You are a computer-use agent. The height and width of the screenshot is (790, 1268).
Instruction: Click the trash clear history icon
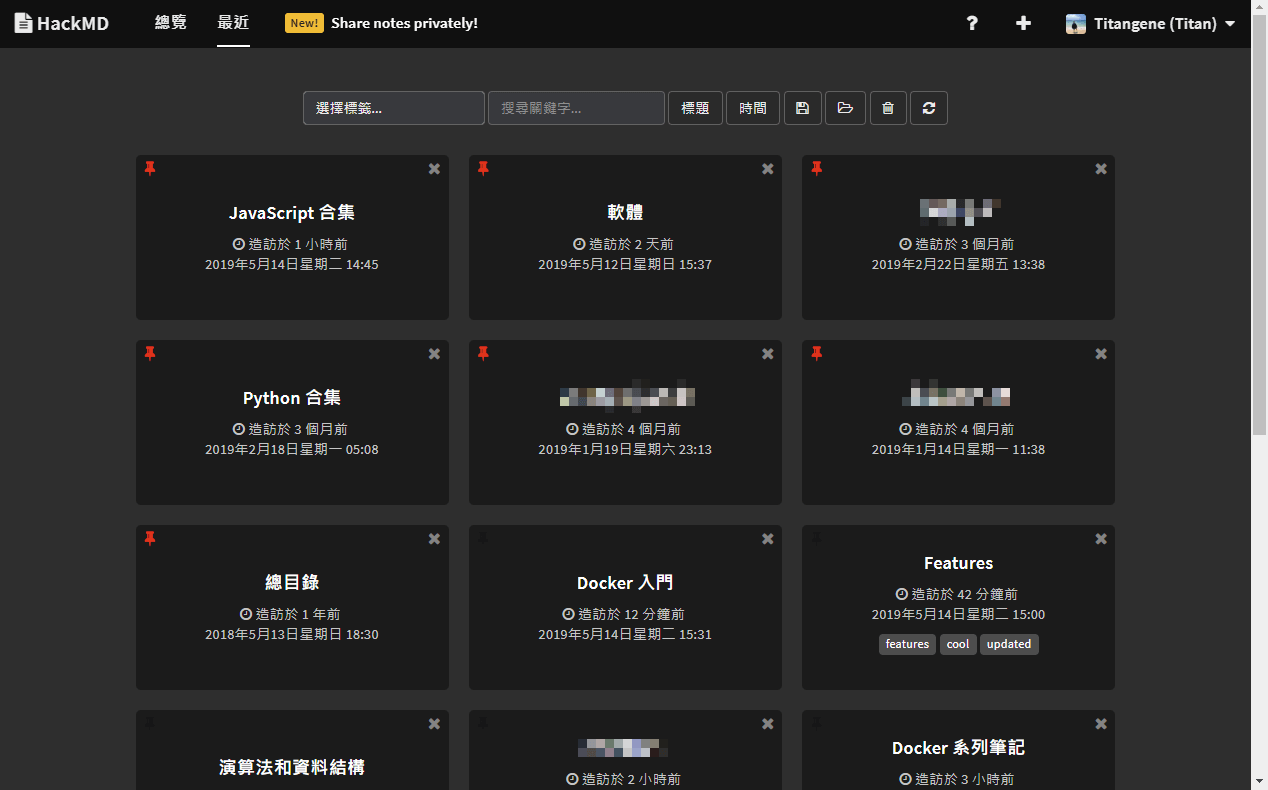tap(888, 108)
